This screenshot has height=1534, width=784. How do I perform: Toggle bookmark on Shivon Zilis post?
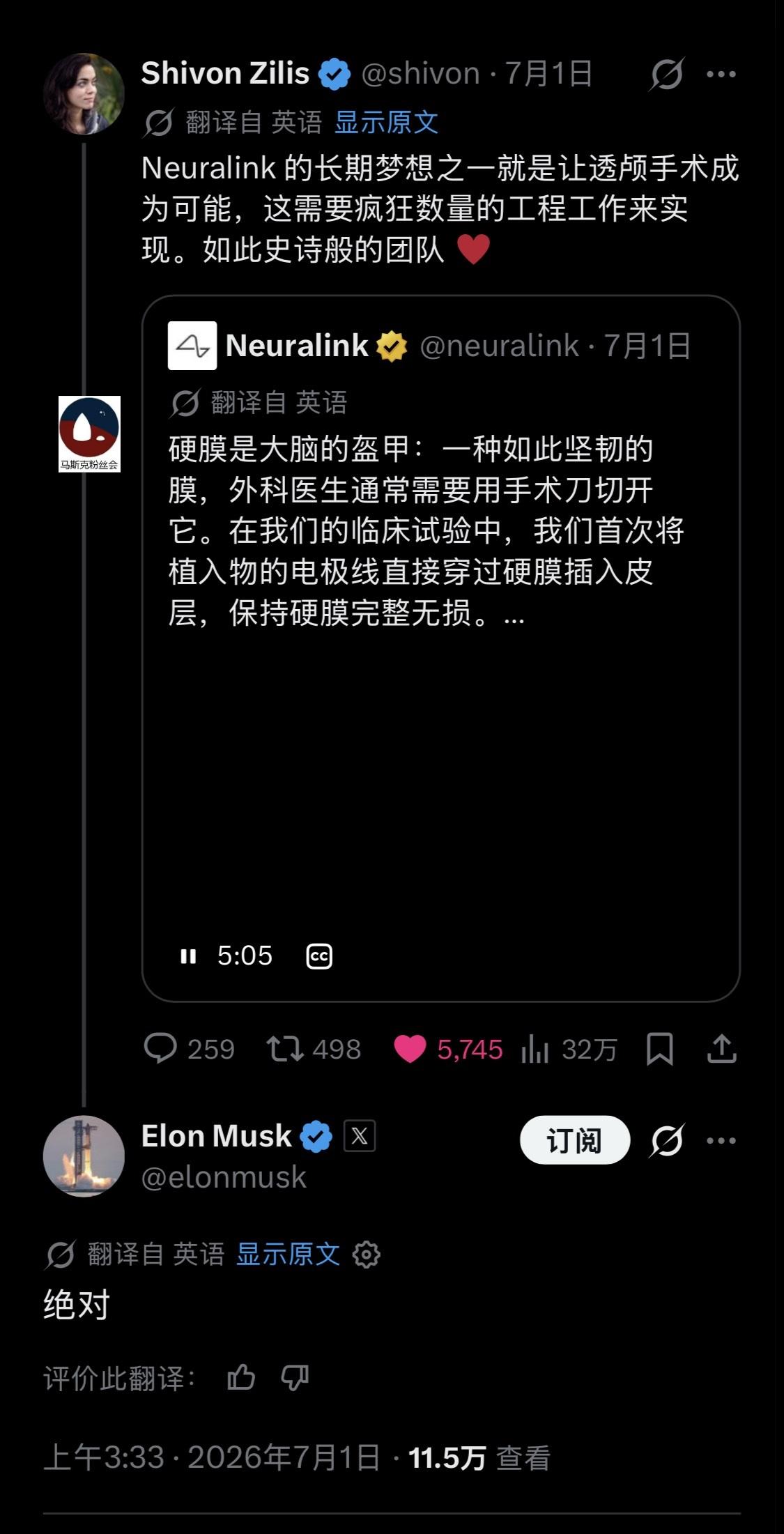tap(659, 1049)
